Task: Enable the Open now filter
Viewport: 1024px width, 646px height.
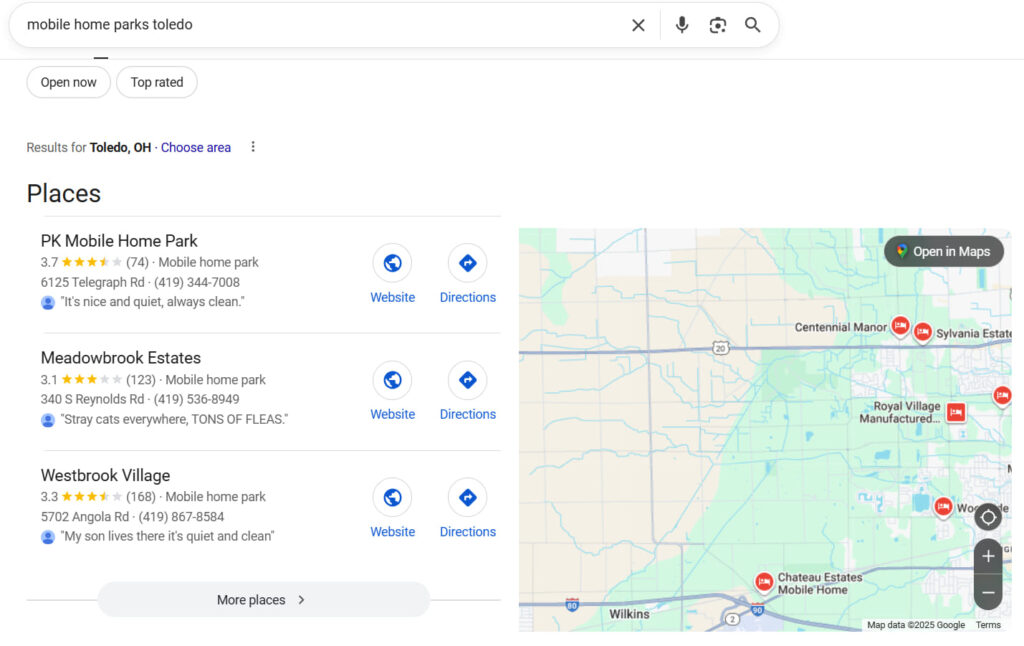Action: click(68, 82)
